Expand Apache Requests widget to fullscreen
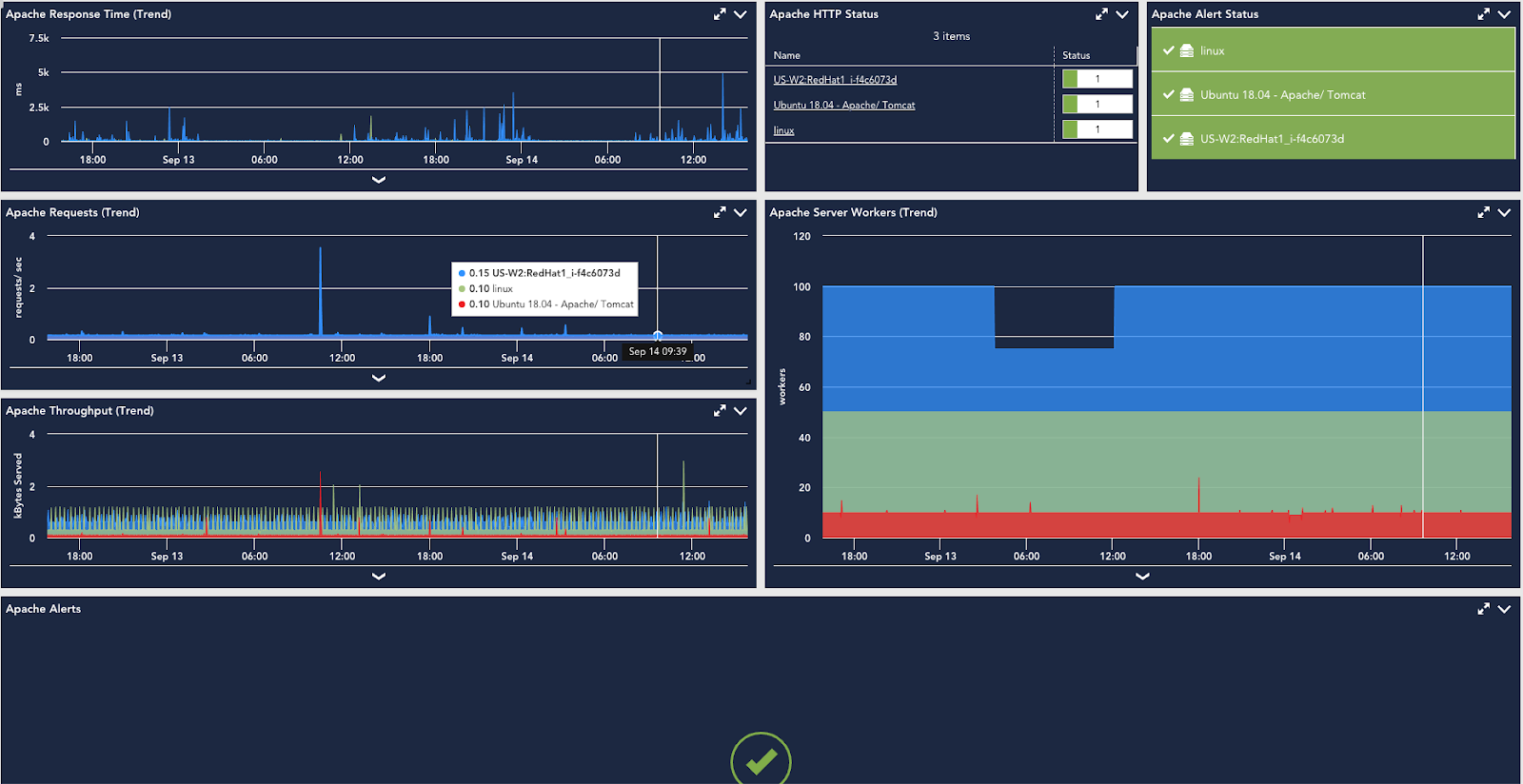This screenshot has height=784, width=1523. point(720,212)
